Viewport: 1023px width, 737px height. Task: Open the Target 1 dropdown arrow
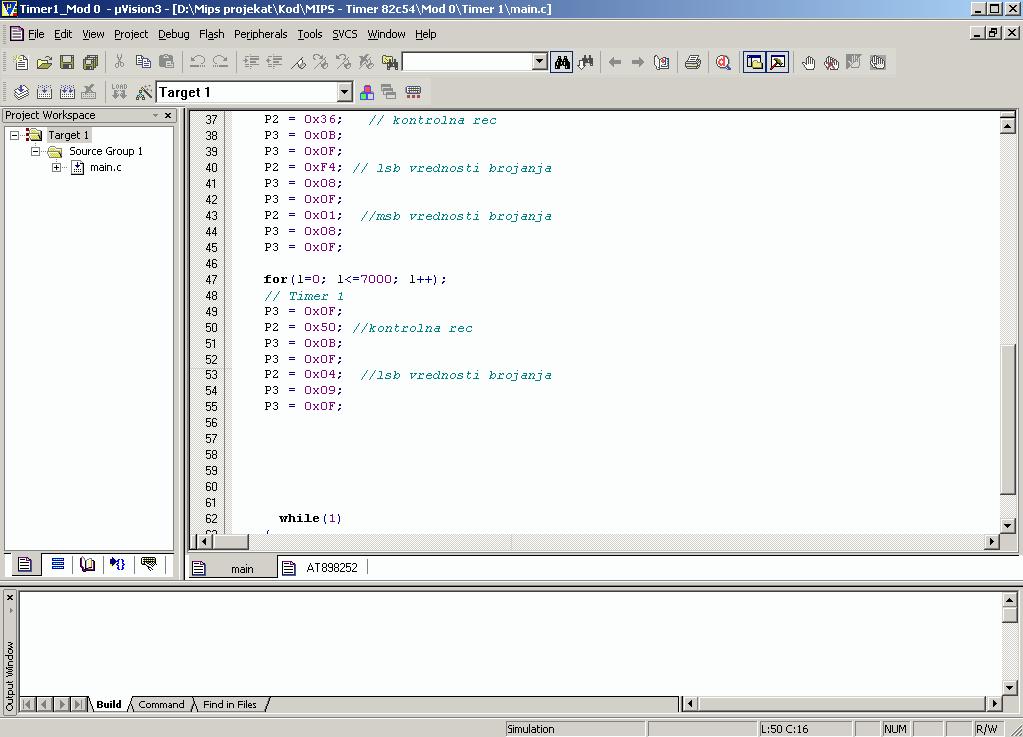click(x=345, y=92)
